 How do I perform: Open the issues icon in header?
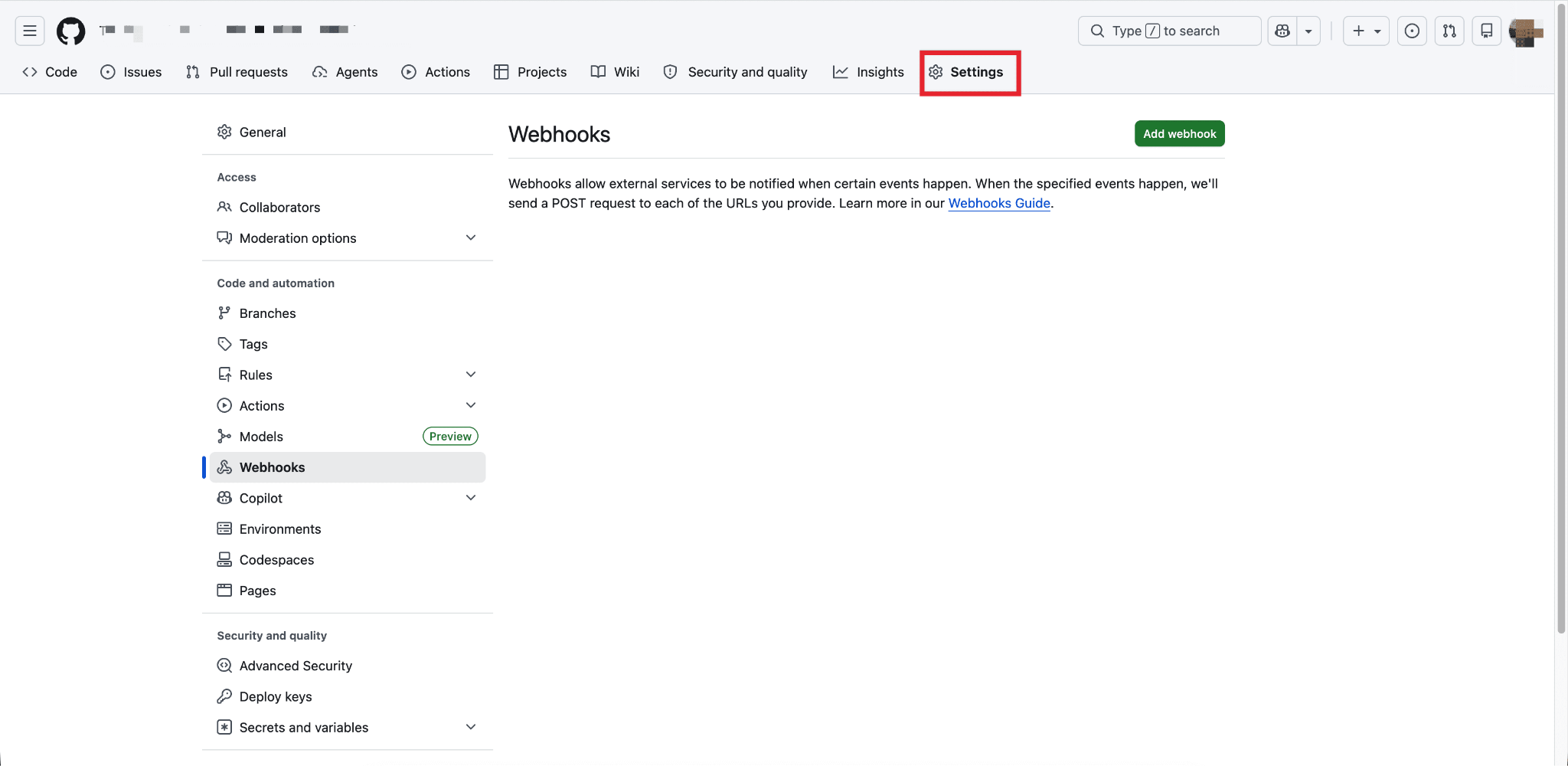coord(1412,31)
